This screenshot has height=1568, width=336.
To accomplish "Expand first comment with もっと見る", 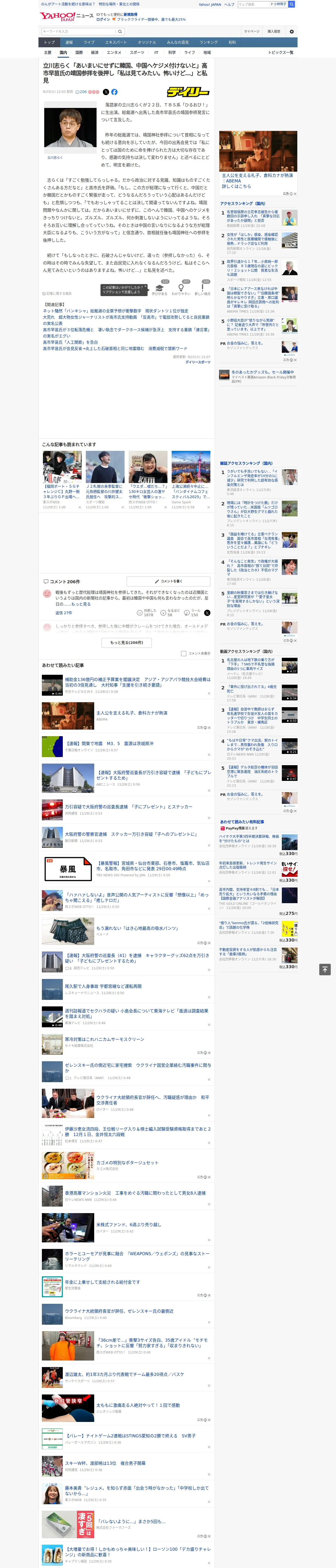I will coord(81,604).
